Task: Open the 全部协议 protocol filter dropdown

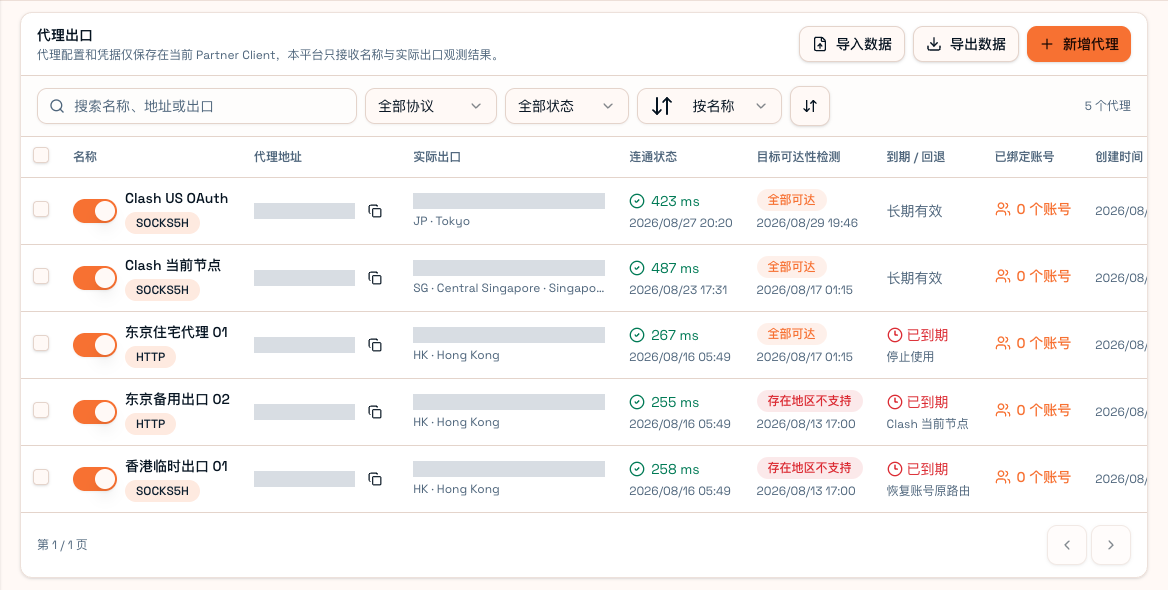Action: click(x=431, y=106)
